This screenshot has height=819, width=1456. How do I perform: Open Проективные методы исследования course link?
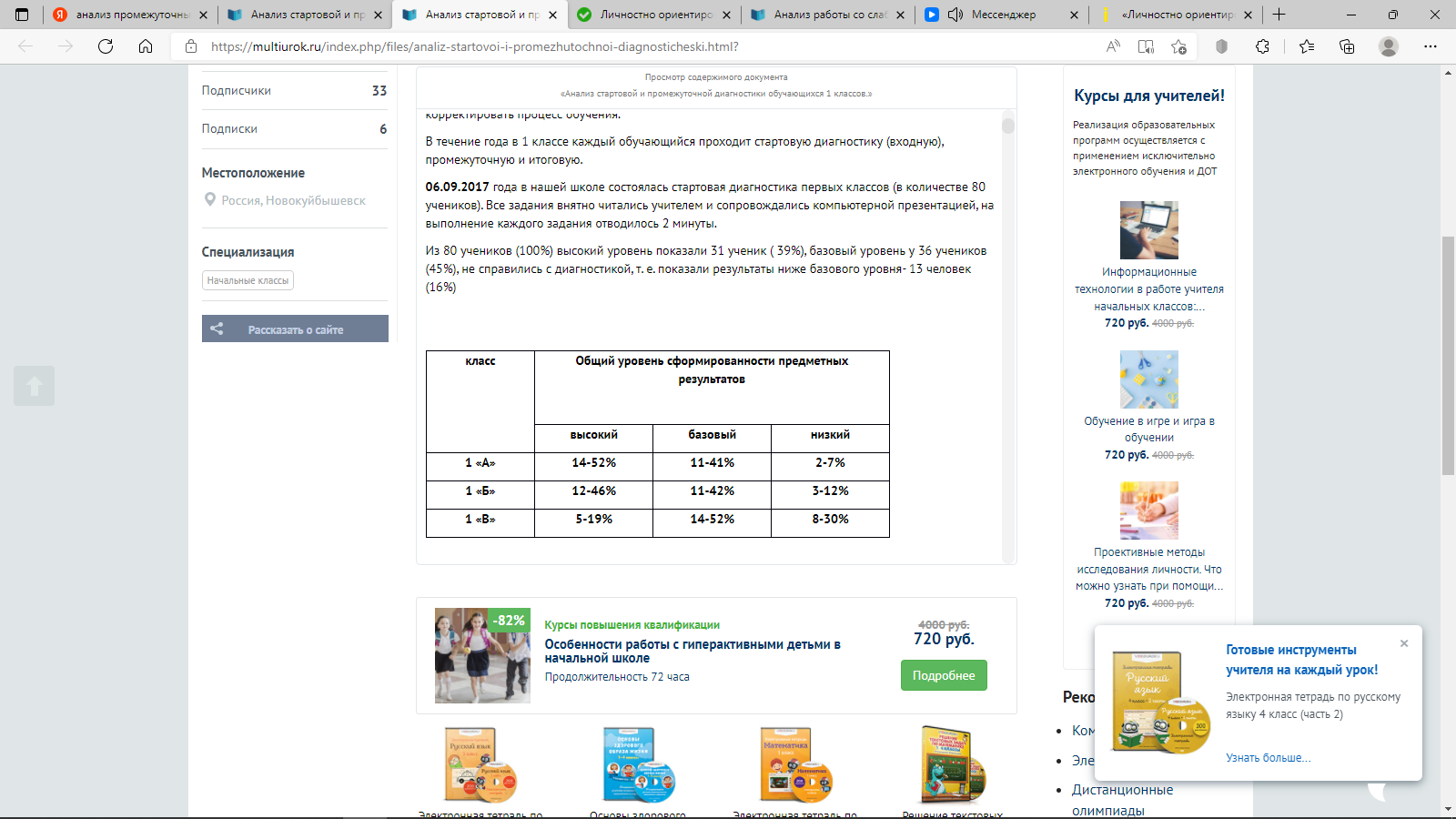(x=1149, y=569)
